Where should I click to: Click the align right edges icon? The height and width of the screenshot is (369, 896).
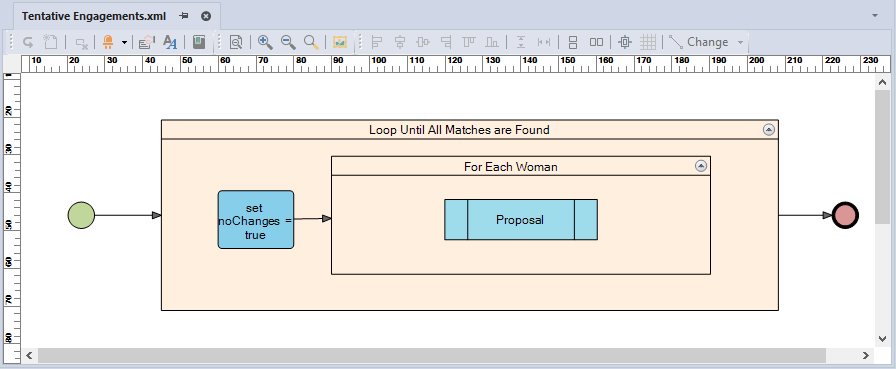[446, 42]
